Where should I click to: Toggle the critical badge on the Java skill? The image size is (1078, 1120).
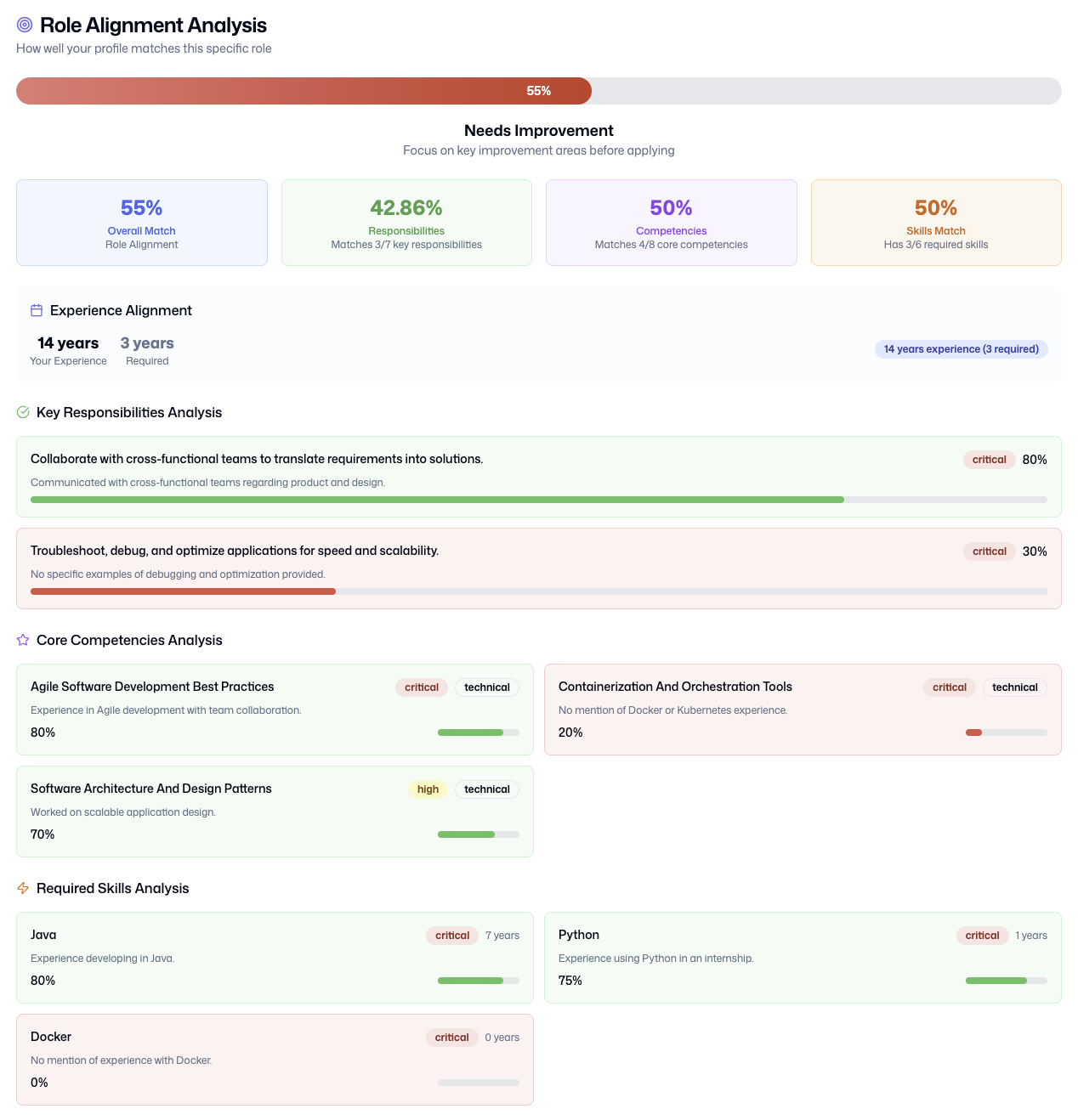(x=451, y=935)
